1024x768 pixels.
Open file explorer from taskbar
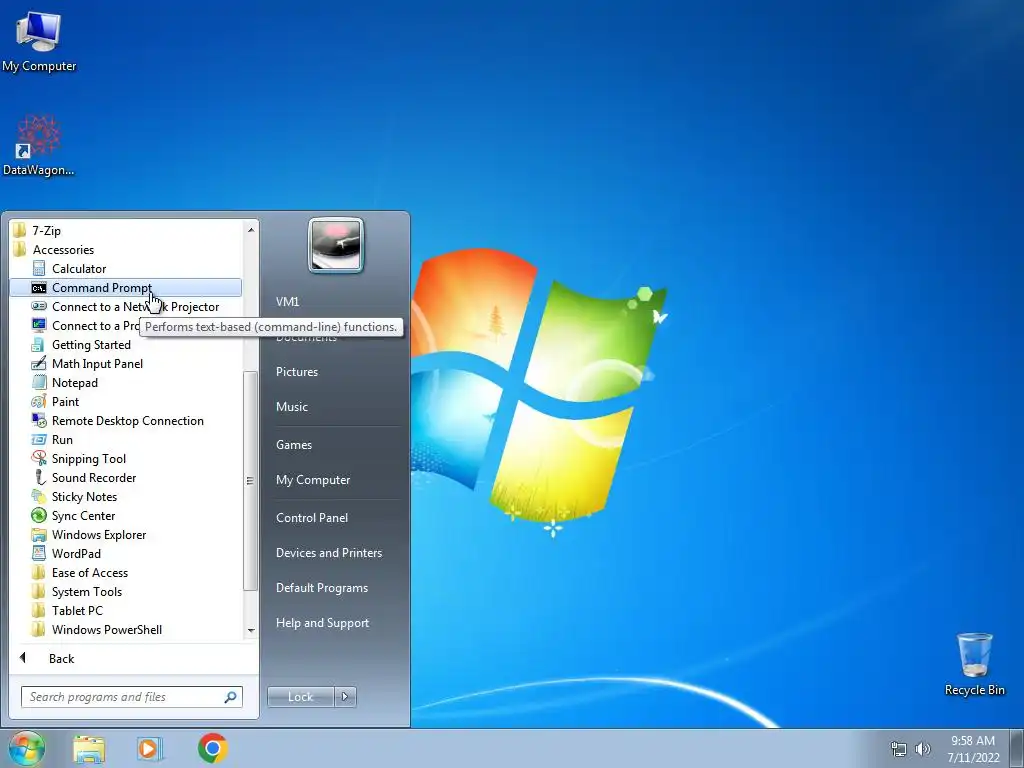click(x=89, y=749)
